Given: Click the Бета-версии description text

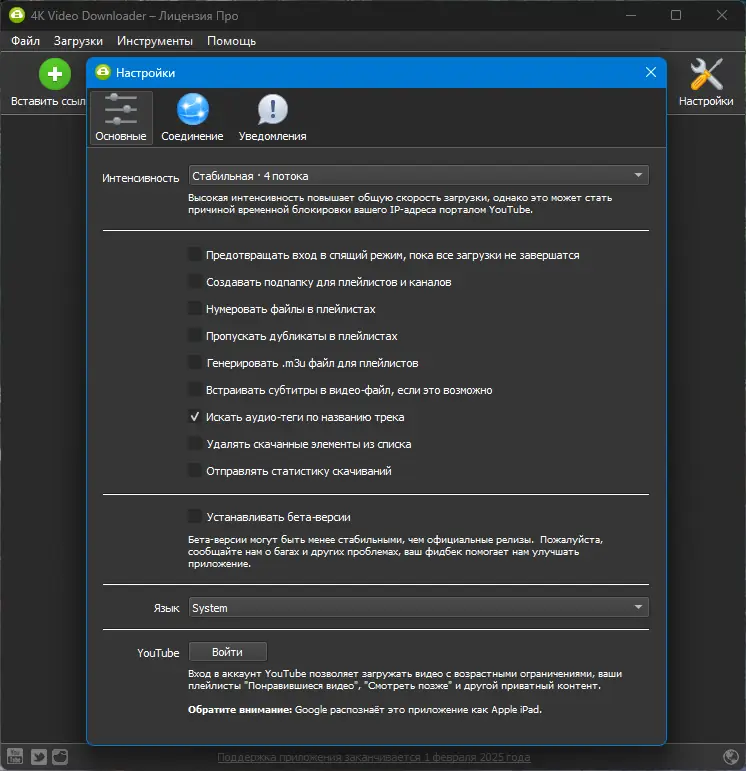Looking at the screenshot, I should pyautogui.click(x=395, y=552).
